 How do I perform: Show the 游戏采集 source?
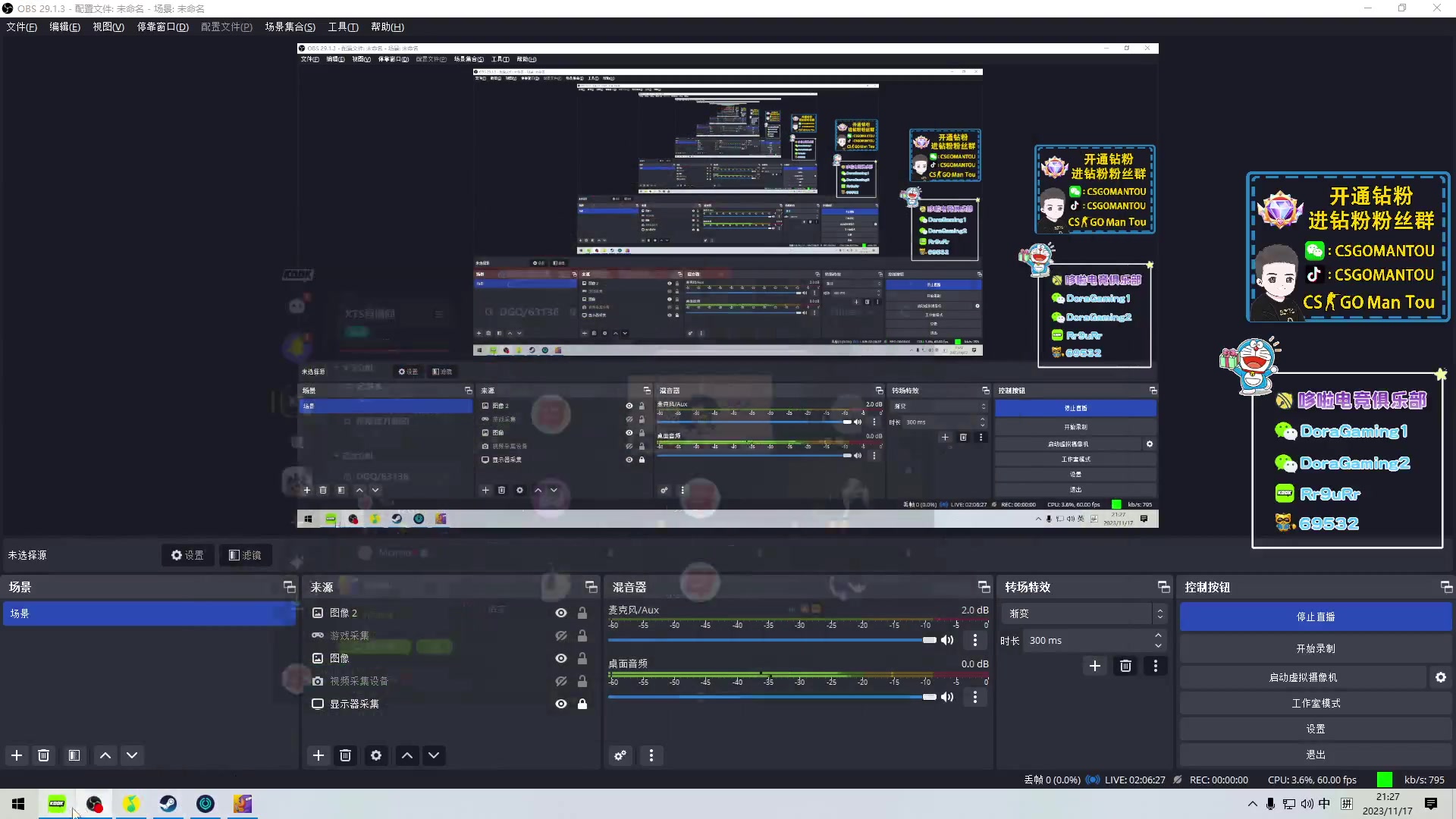coord(561,635)
